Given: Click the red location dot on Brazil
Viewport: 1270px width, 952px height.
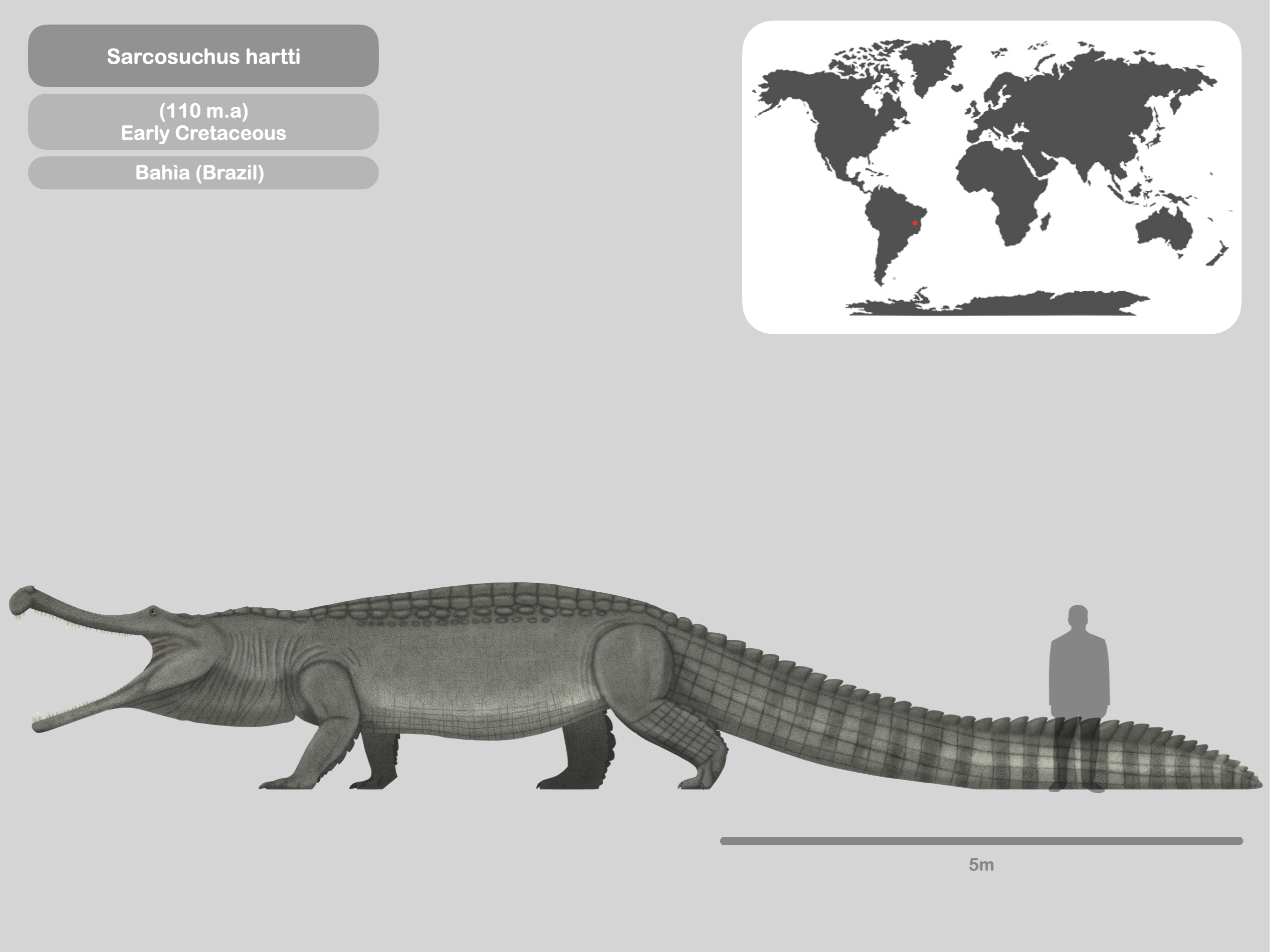Looking at the screenshot, I should click(x=915, y=223).
